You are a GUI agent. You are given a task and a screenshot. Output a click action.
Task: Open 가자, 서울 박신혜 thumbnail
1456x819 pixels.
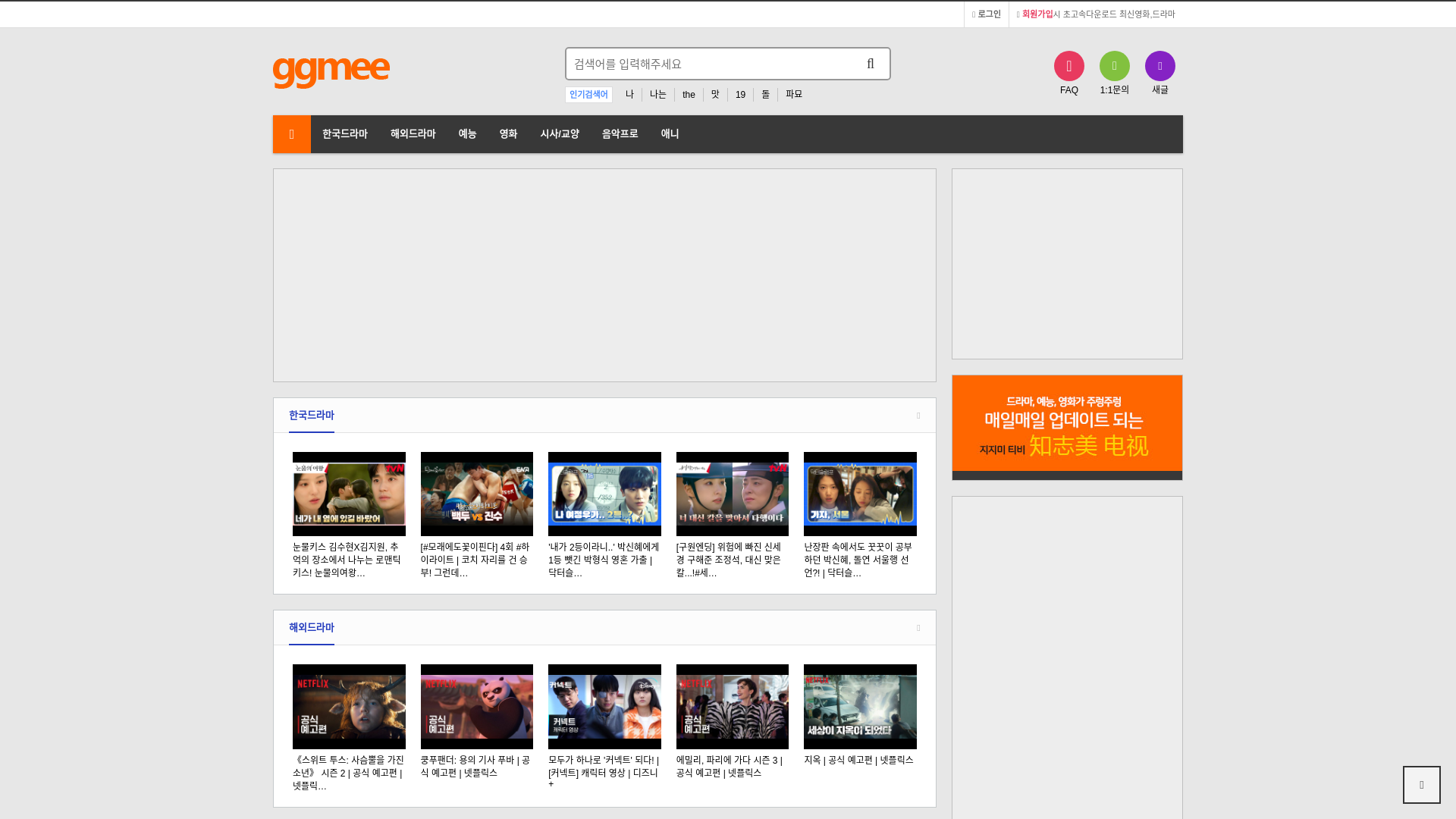click(x=860, y=494)
